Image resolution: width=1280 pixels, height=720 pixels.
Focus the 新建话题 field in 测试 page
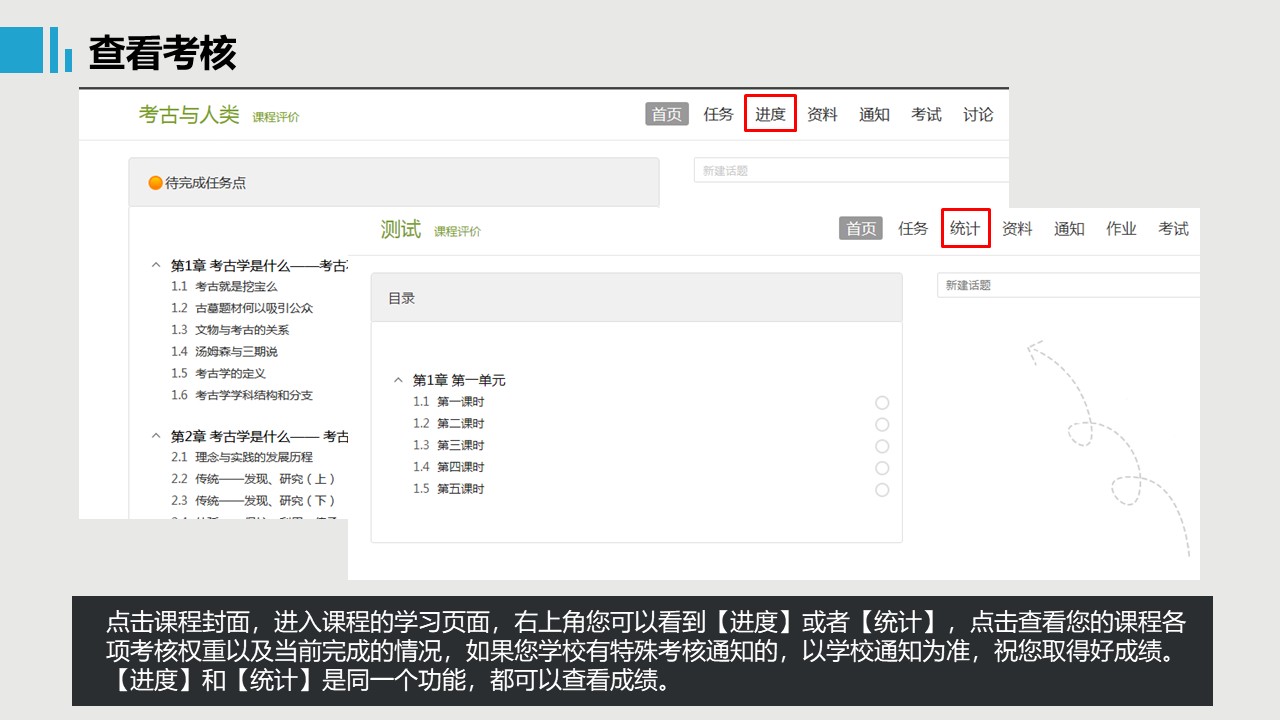click(x=1068, y=285)
